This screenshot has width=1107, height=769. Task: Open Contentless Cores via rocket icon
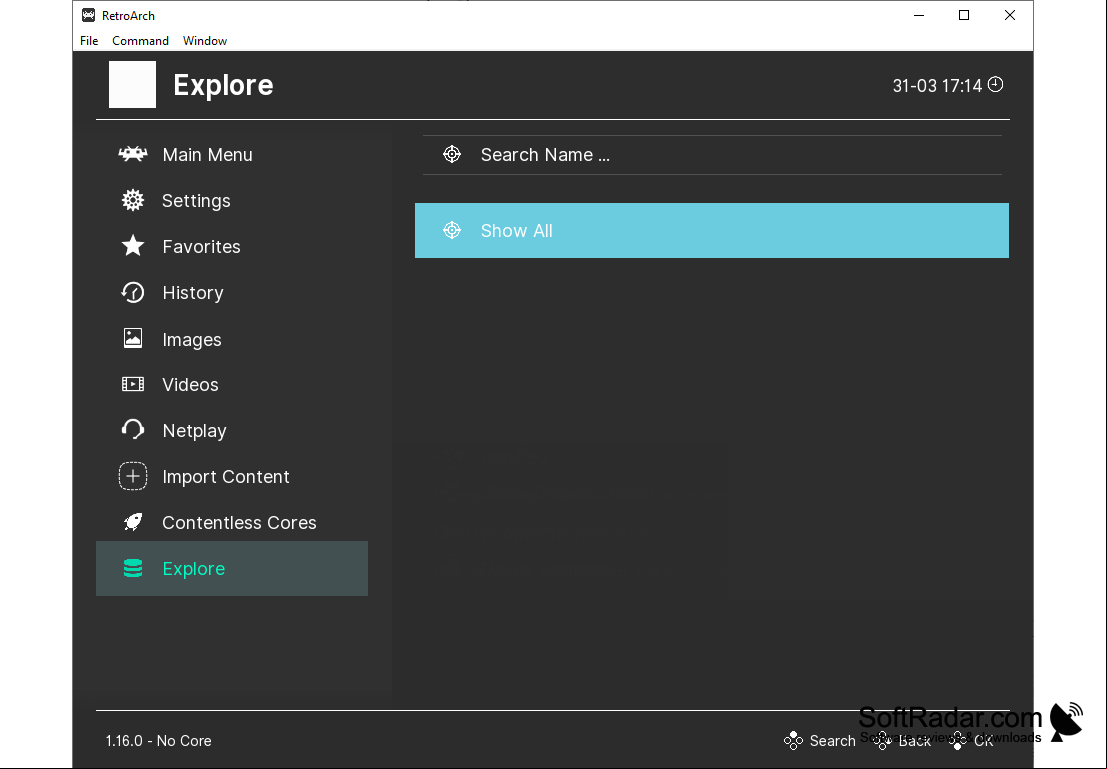click(x=133, y=523)
